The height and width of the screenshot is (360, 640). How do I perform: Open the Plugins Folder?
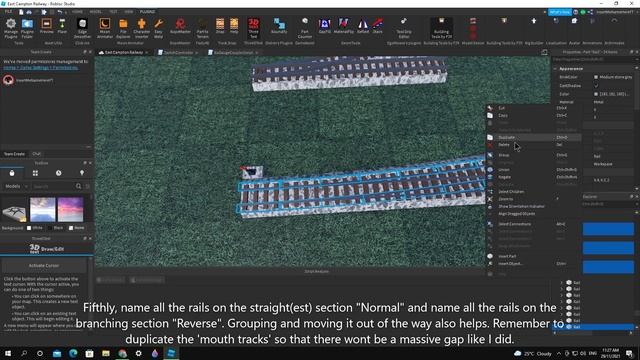point(27,27)
